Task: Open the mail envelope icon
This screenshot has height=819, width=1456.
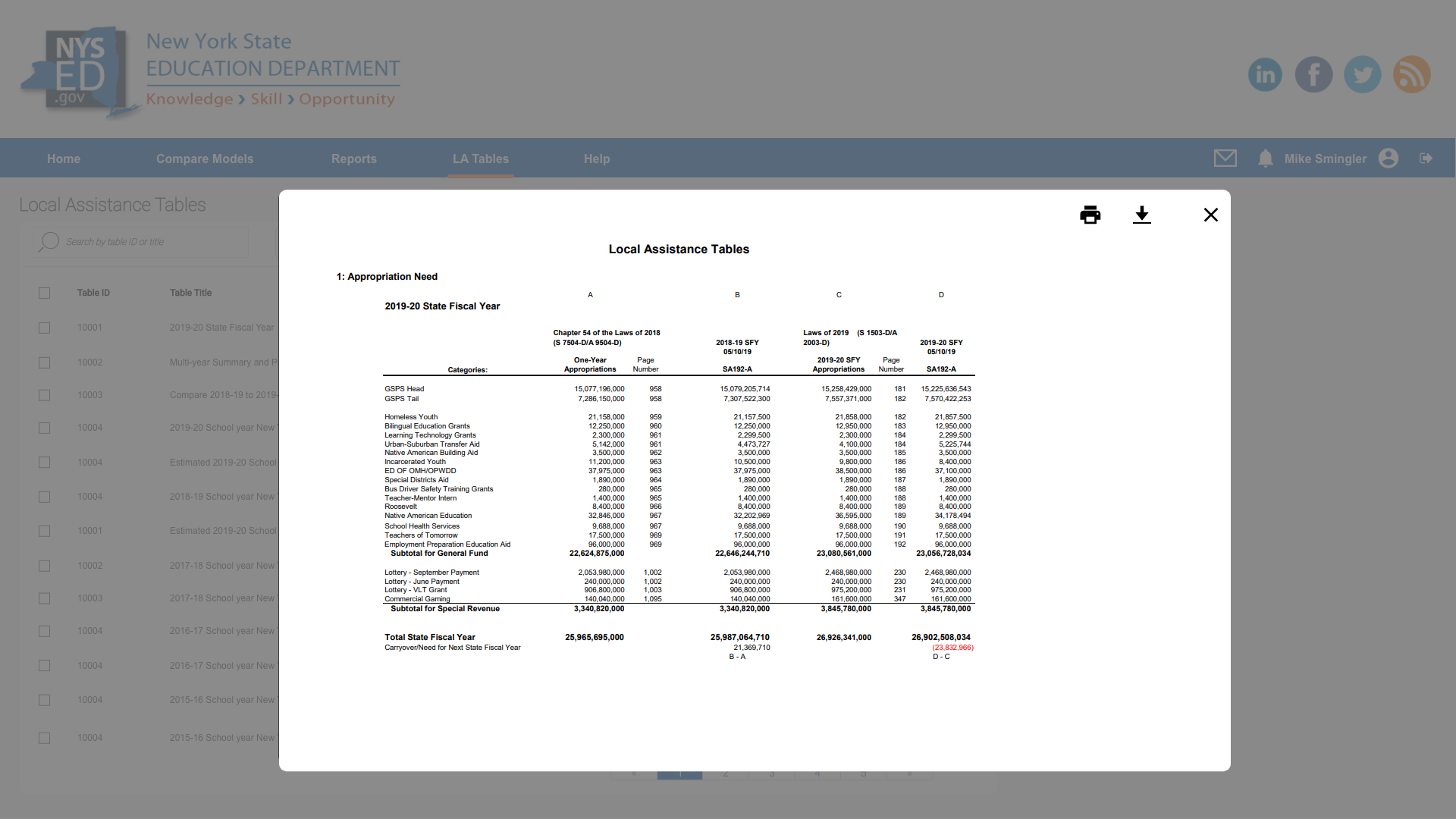Action: pos(1225,158)
